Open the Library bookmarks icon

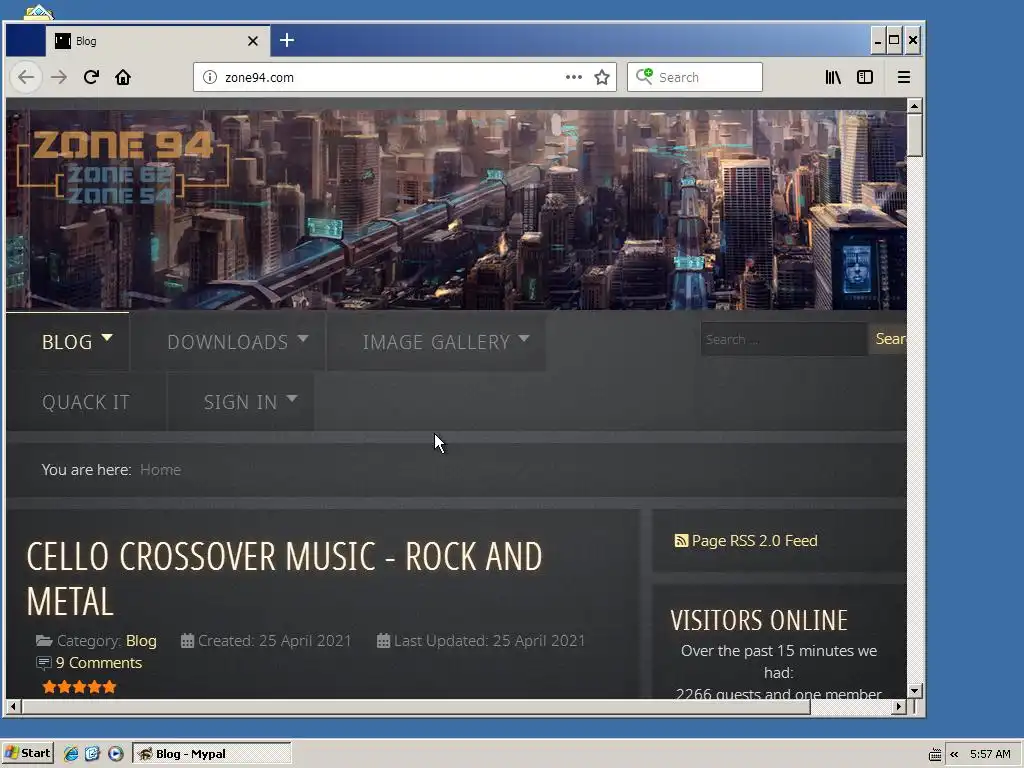click(x=833, y=77)
